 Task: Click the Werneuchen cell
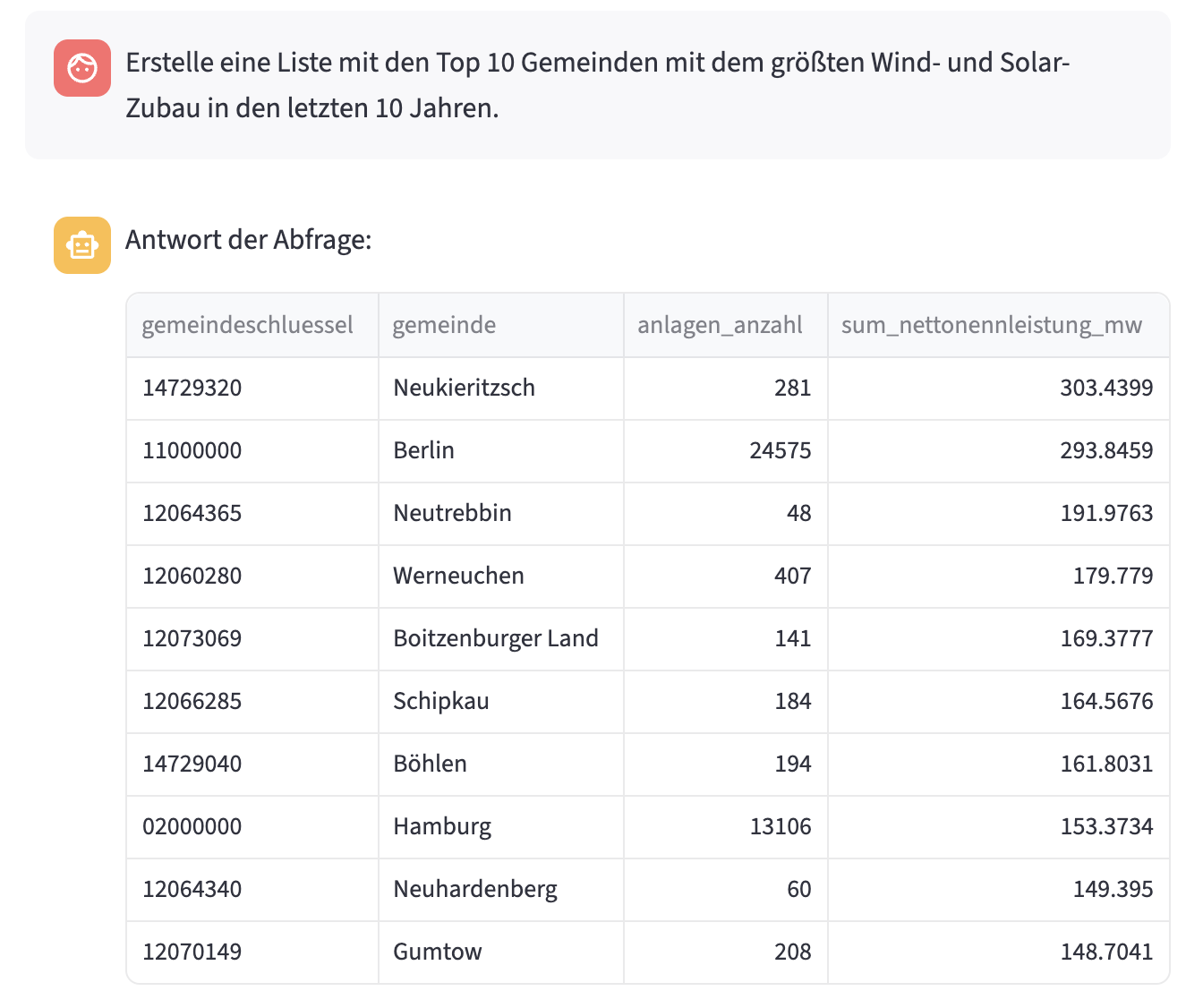click(501, 577)
